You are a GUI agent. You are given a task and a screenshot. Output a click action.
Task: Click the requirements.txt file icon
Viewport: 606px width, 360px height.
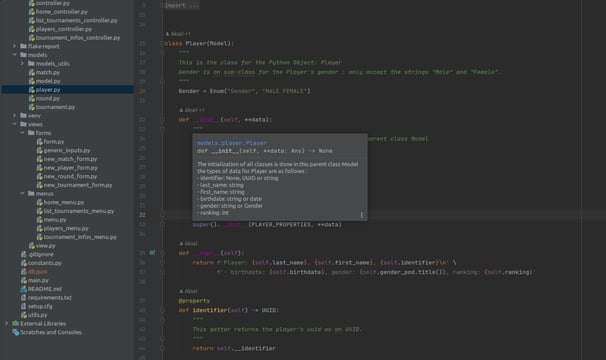pyautogui.click(x=24, y=298)
